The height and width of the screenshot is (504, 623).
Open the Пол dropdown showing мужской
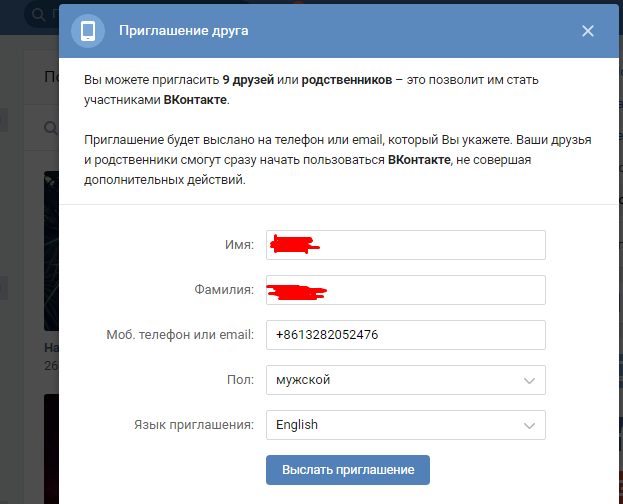pyautogui.click(x=405, y=380)
